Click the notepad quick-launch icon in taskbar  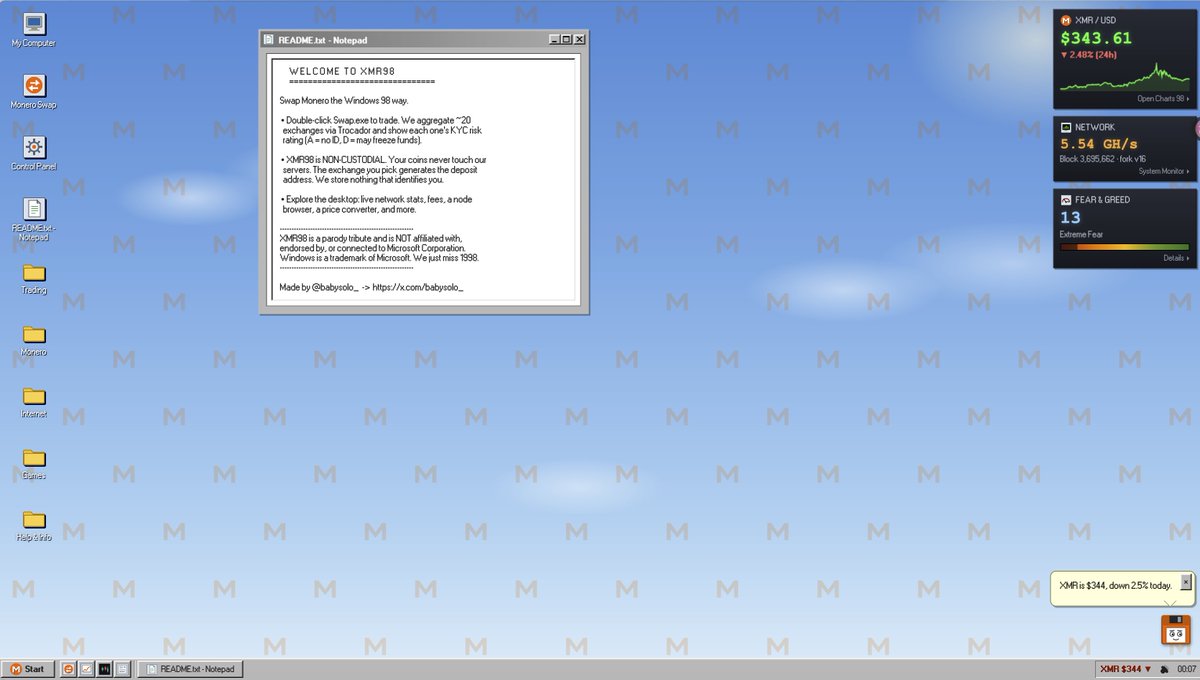pyautogui.click(x=122, y=669)
